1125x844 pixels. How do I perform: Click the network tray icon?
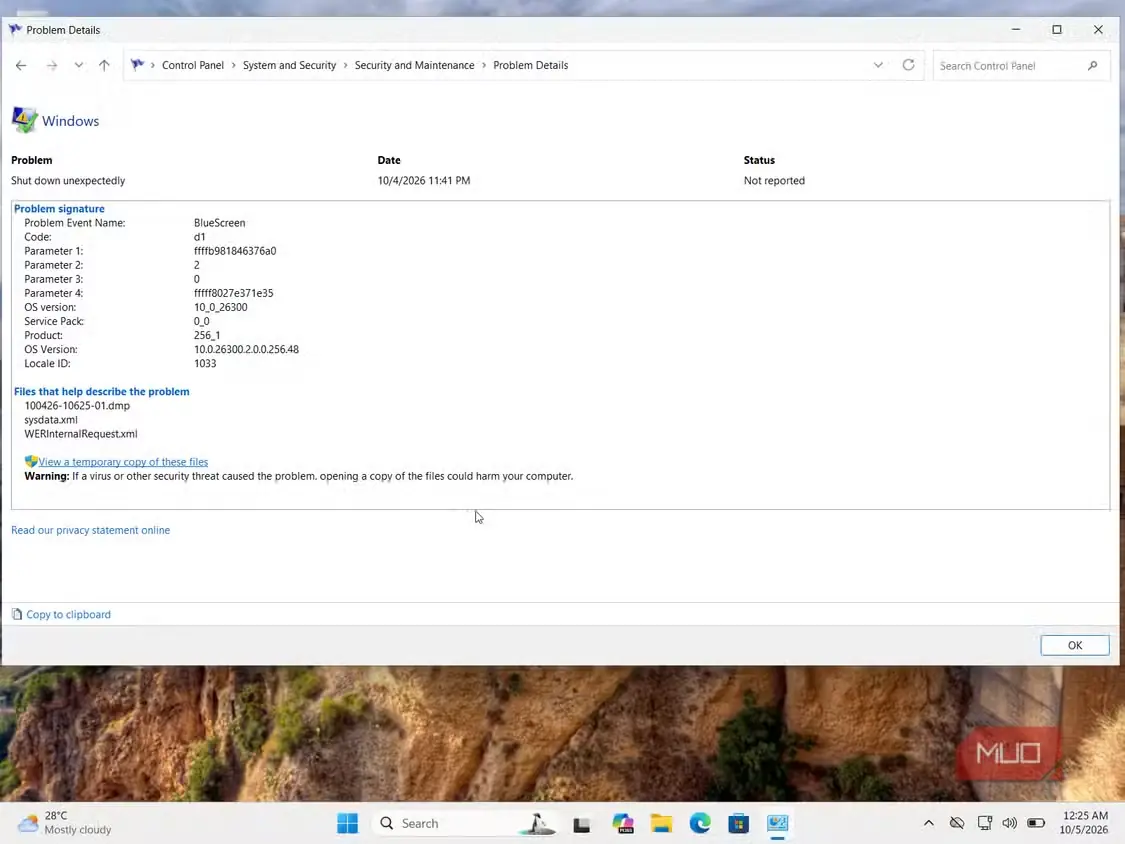pos(984,823)
